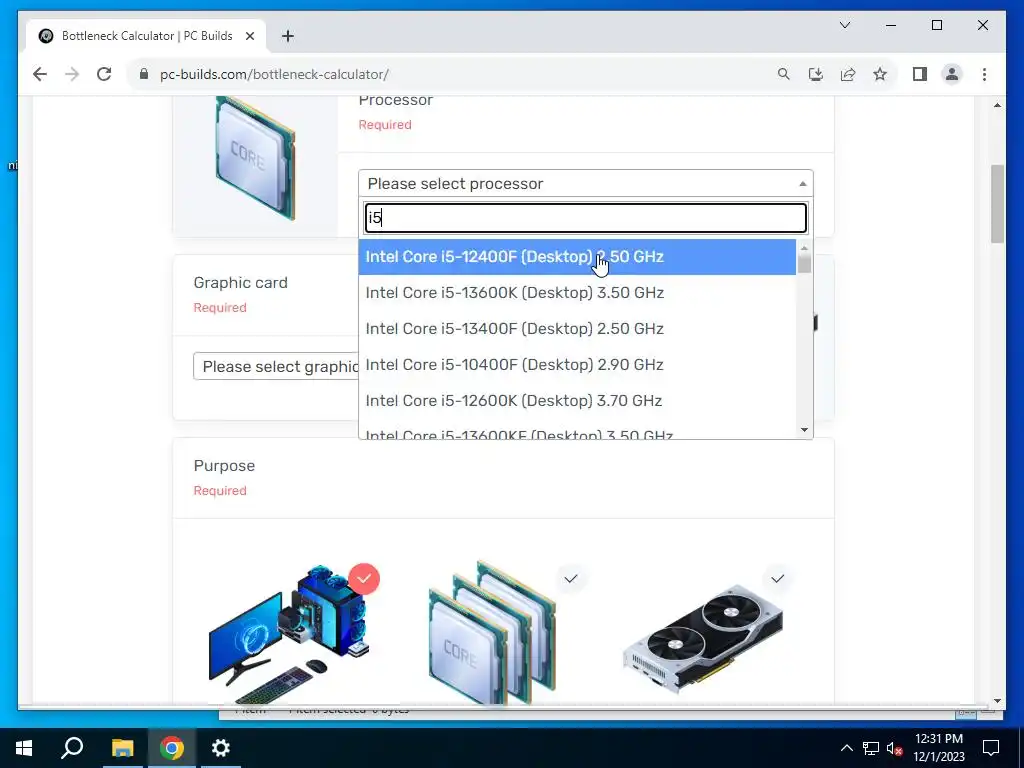Open a new browser tab
The height and width of the screenshot is (768, 1024).
(287, 36)
